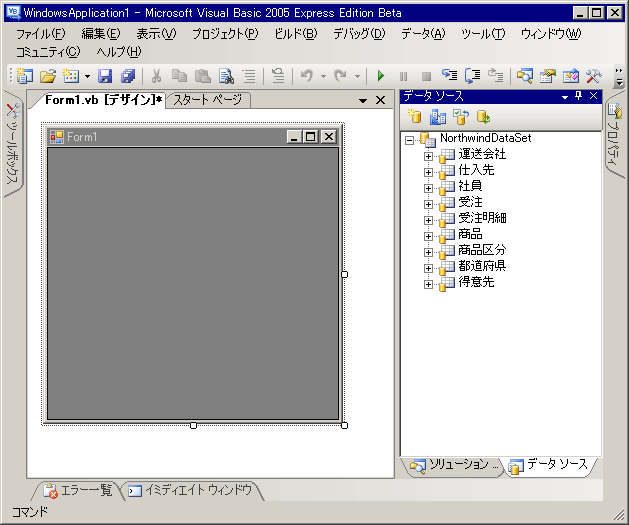Open the デバッグ(D) menu
Image resolution: width=629 pixels, height=525 pixels.
tap(359, 34)
